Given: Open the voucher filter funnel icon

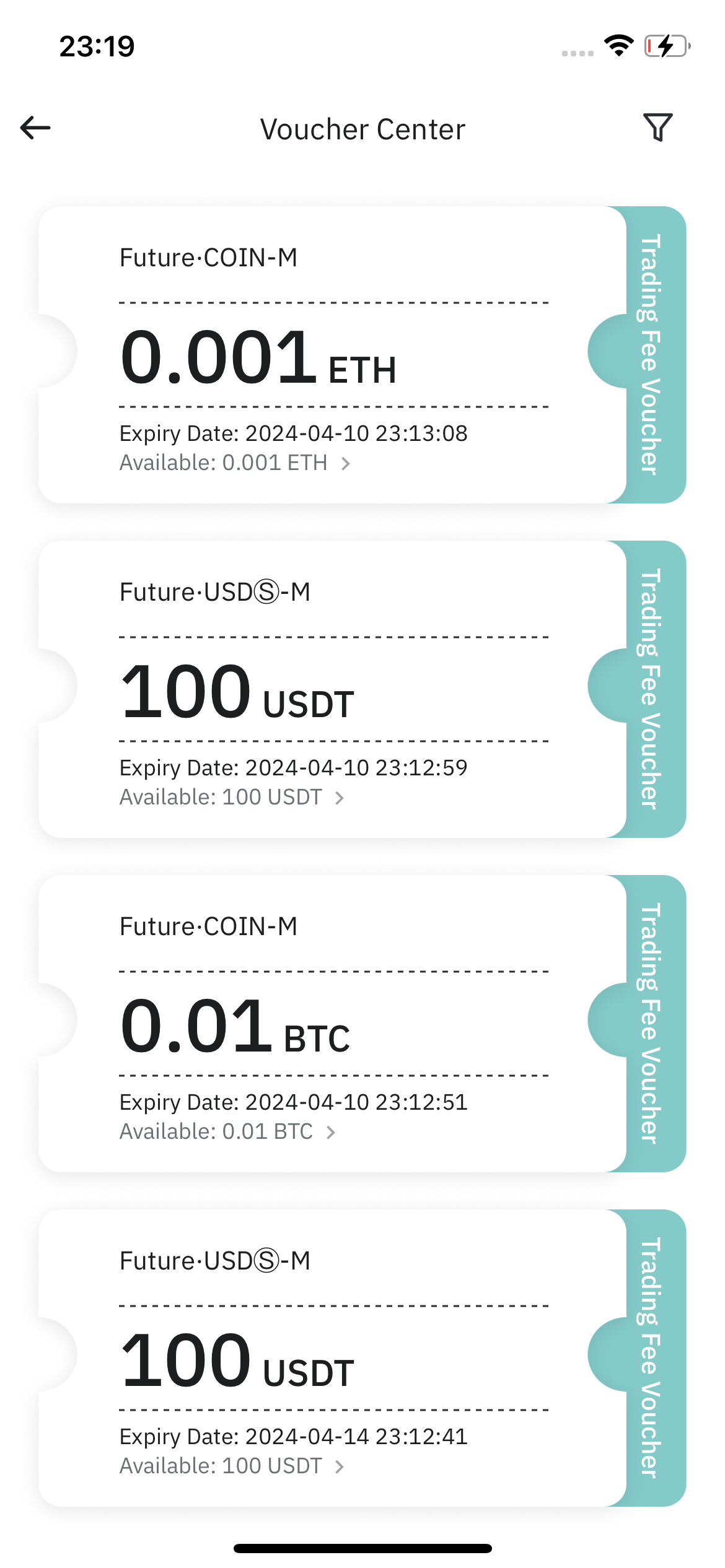Looking at the screenshot, I should pyautogui.click(x=658, y=128).
